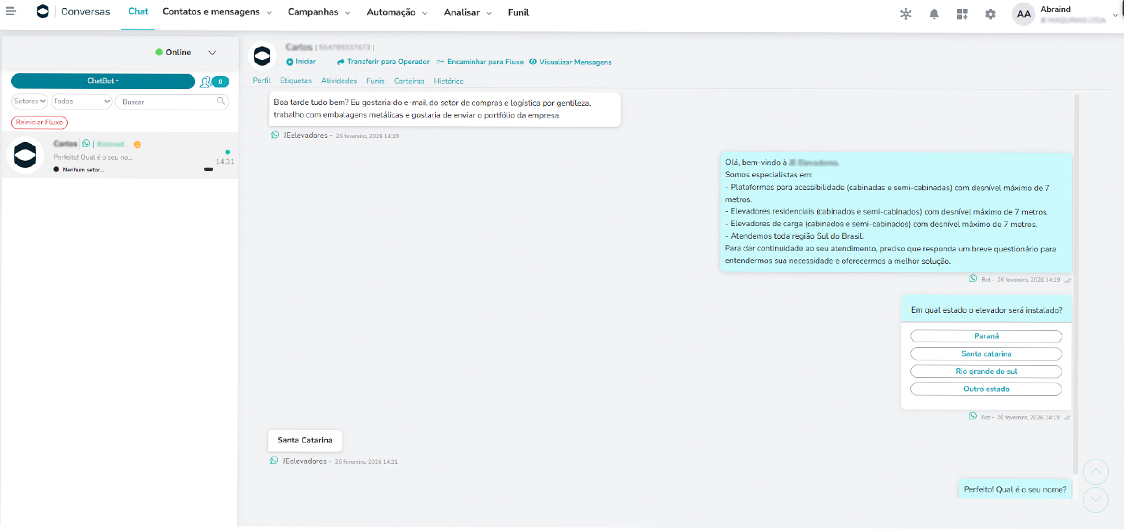Click the search magnifier icon

point(221,101)
